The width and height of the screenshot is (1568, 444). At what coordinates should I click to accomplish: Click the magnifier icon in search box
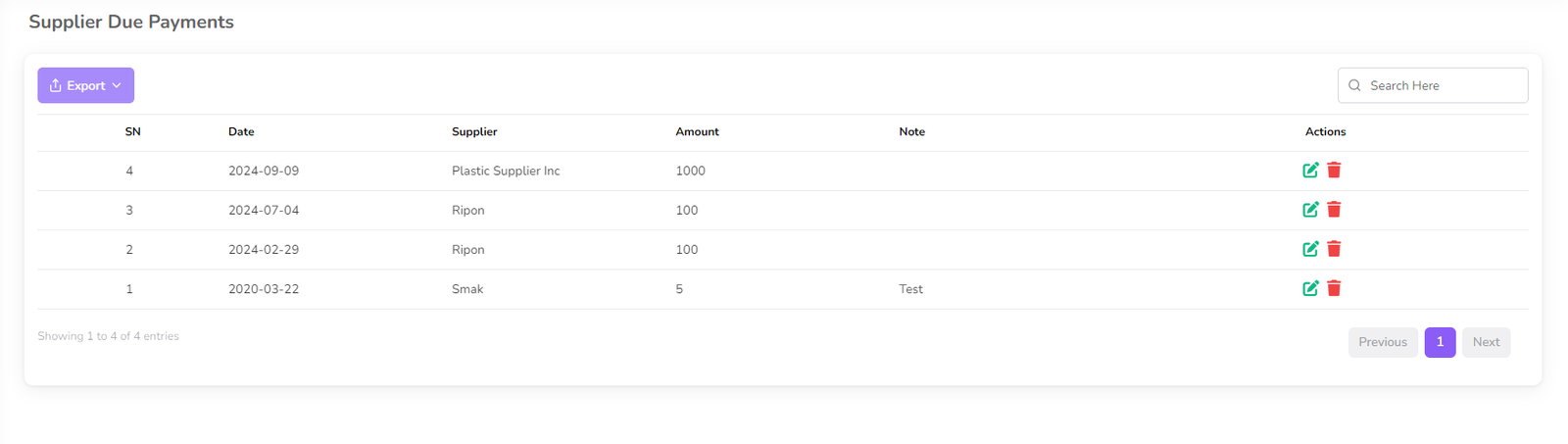[1354, 85]
